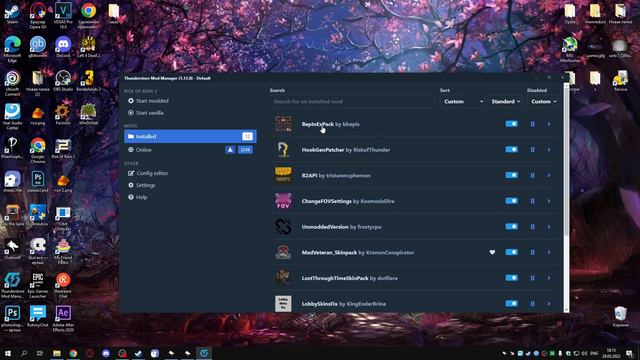Click UnmoddedVersion mod icon

coord(283,227)
